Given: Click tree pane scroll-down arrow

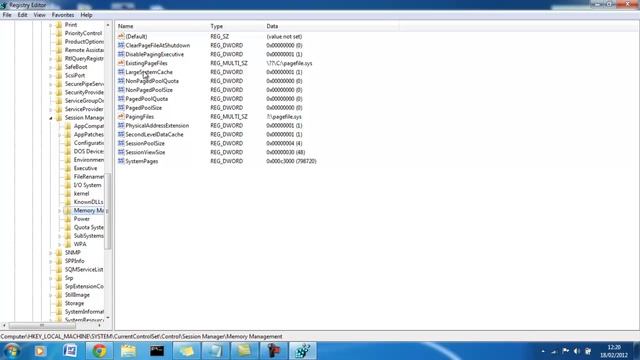Looking at the screenshot, I should 108,318.
